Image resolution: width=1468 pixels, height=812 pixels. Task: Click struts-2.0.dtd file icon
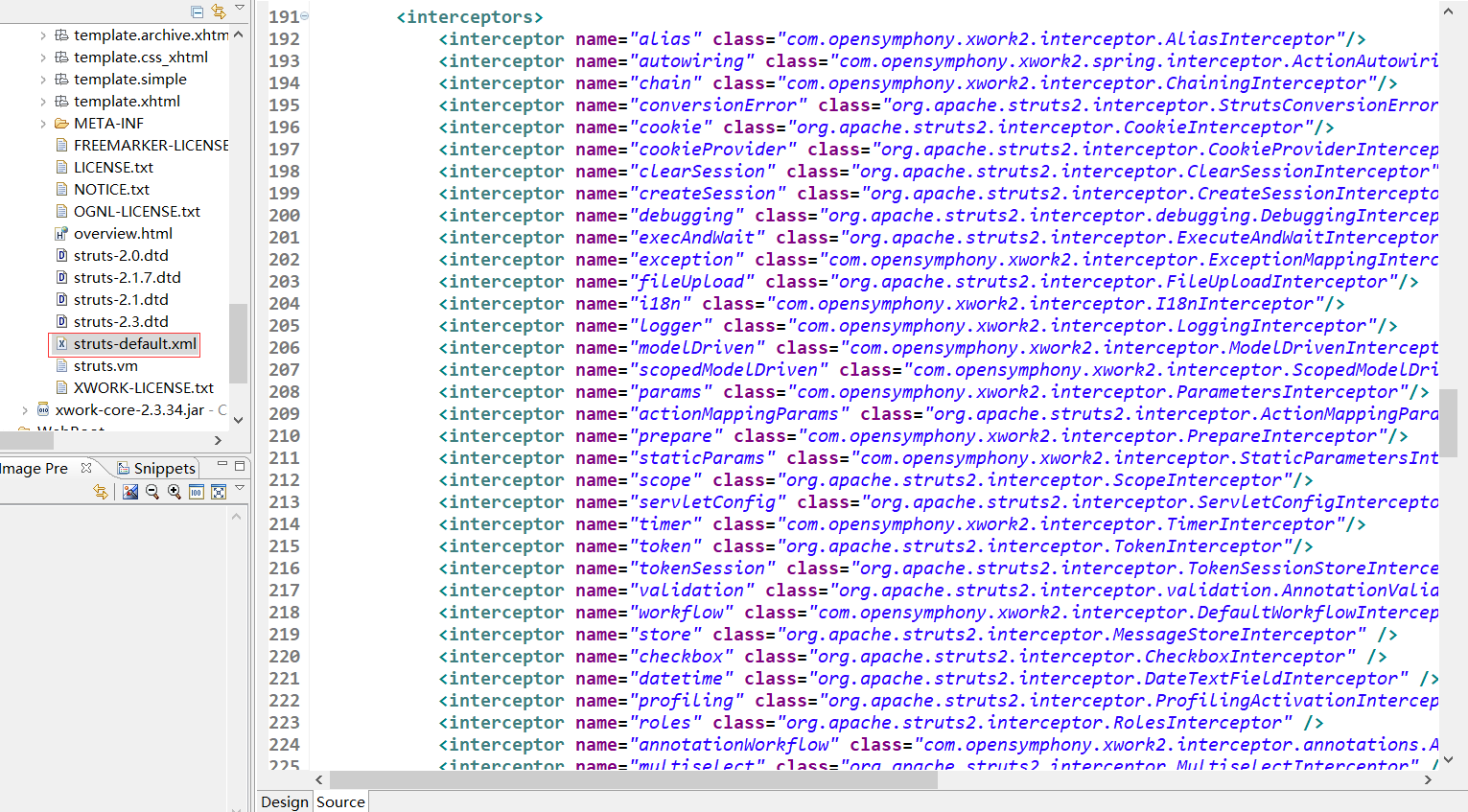(x=61, y=256)
